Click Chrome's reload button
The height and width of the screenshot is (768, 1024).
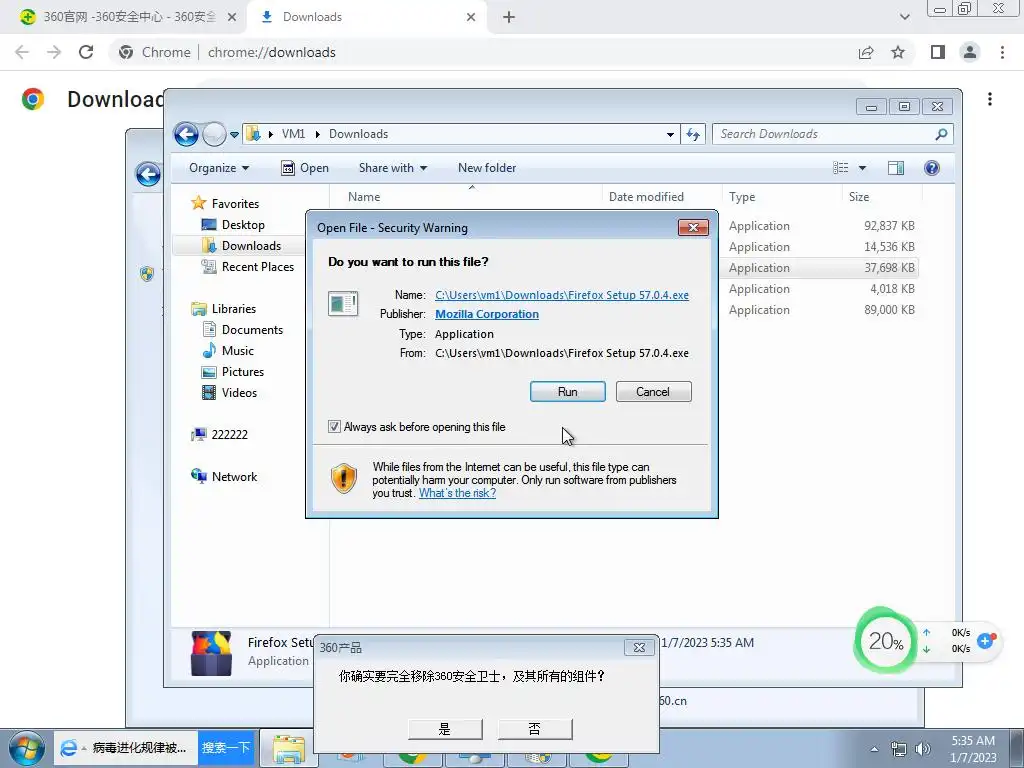point(86,52)
